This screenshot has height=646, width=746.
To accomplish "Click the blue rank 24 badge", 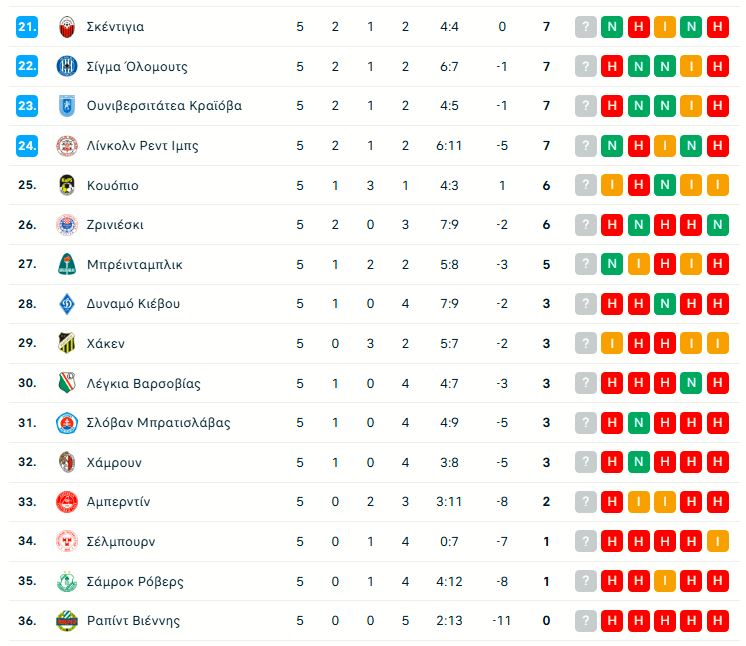I will click(x=27, y=146).
